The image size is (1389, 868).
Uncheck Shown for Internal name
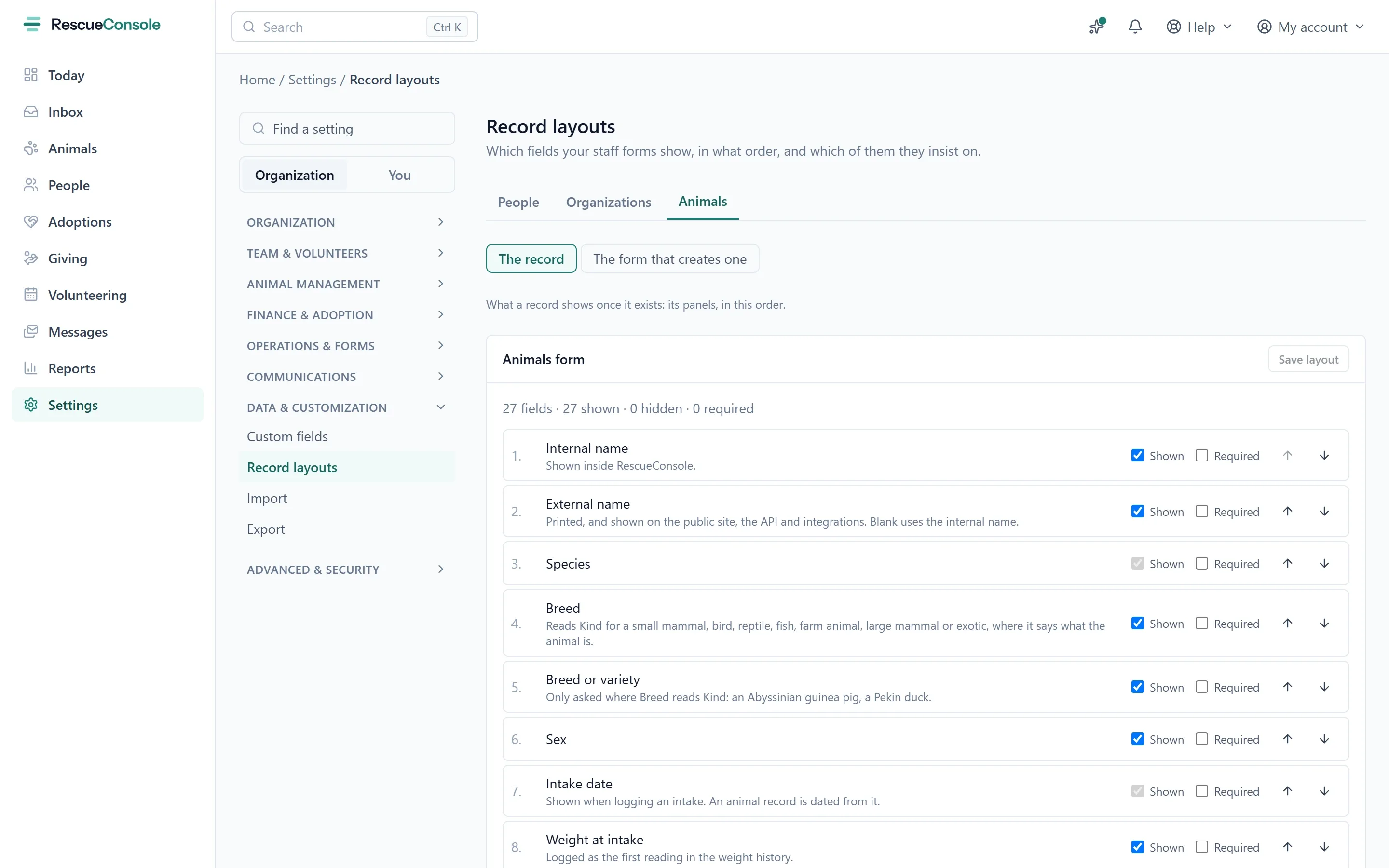pos(1137,456)
